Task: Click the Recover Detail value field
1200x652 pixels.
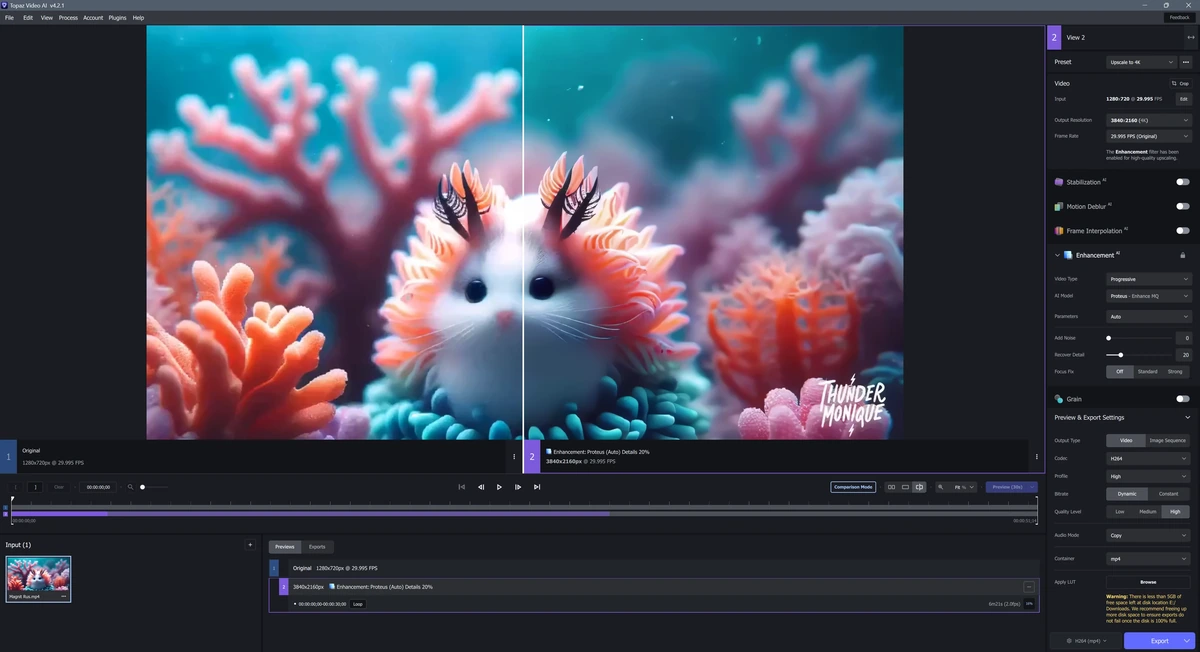Action: coord(1183,355)
